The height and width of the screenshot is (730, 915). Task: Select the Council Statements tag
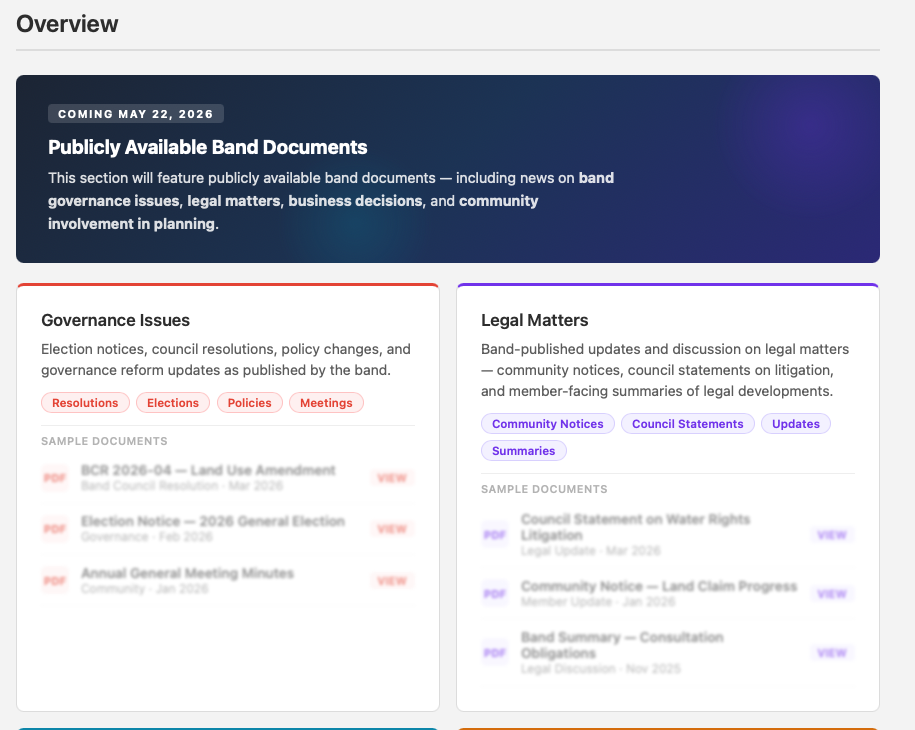(687, 423)
